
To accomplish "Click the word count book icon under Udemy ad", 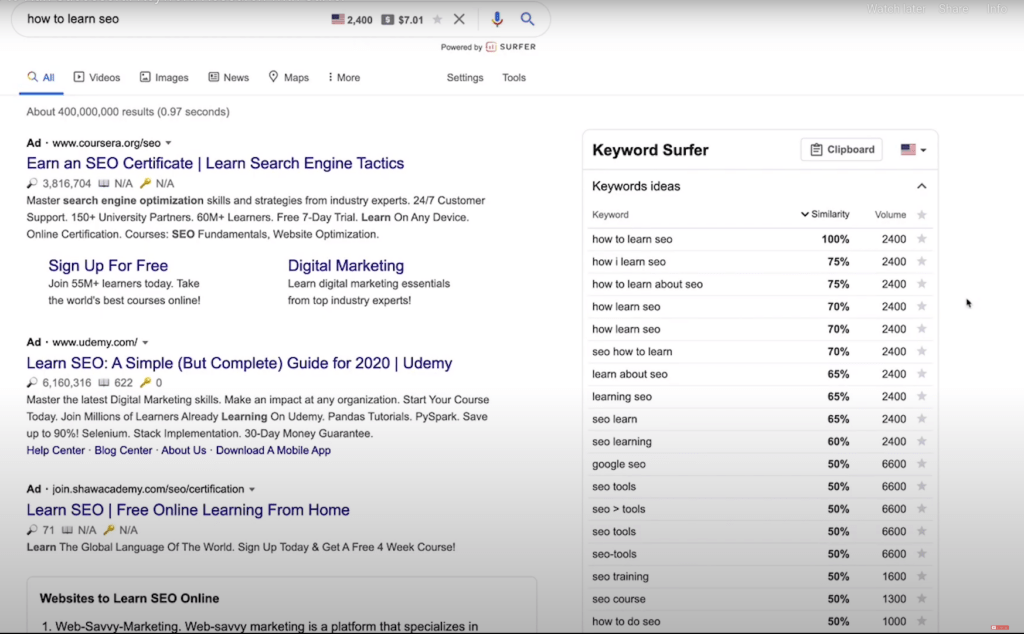I will pyautogui.click(x=103, y=383).
